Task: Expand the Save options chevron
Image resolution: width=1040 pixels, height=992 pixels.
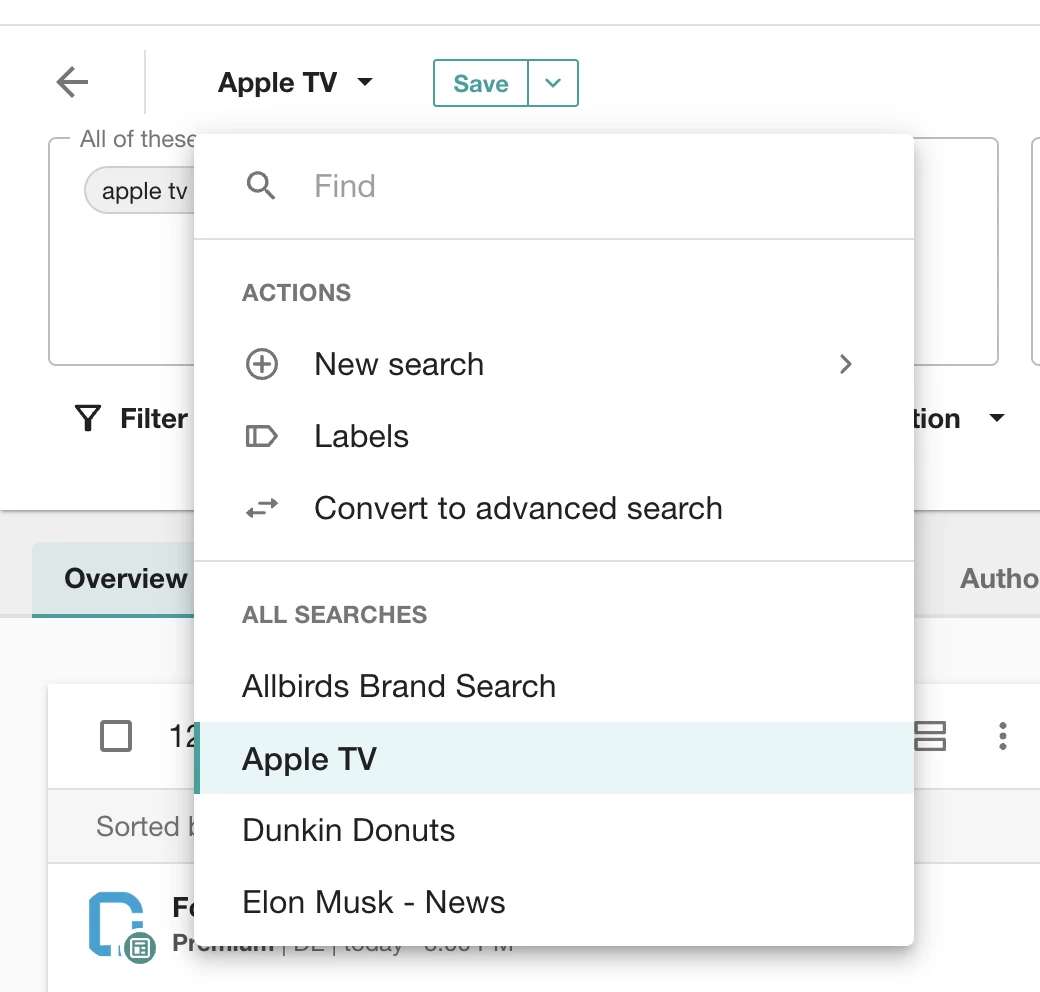Action: [552, 83]
